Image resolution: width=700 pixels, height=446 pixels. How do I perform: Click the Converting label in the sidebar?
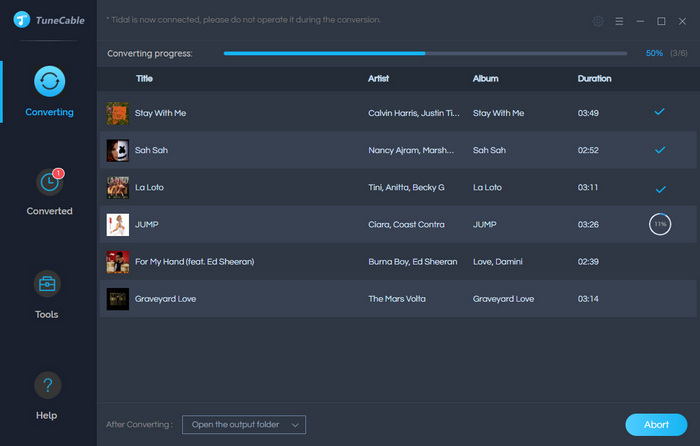coord(50,112)
